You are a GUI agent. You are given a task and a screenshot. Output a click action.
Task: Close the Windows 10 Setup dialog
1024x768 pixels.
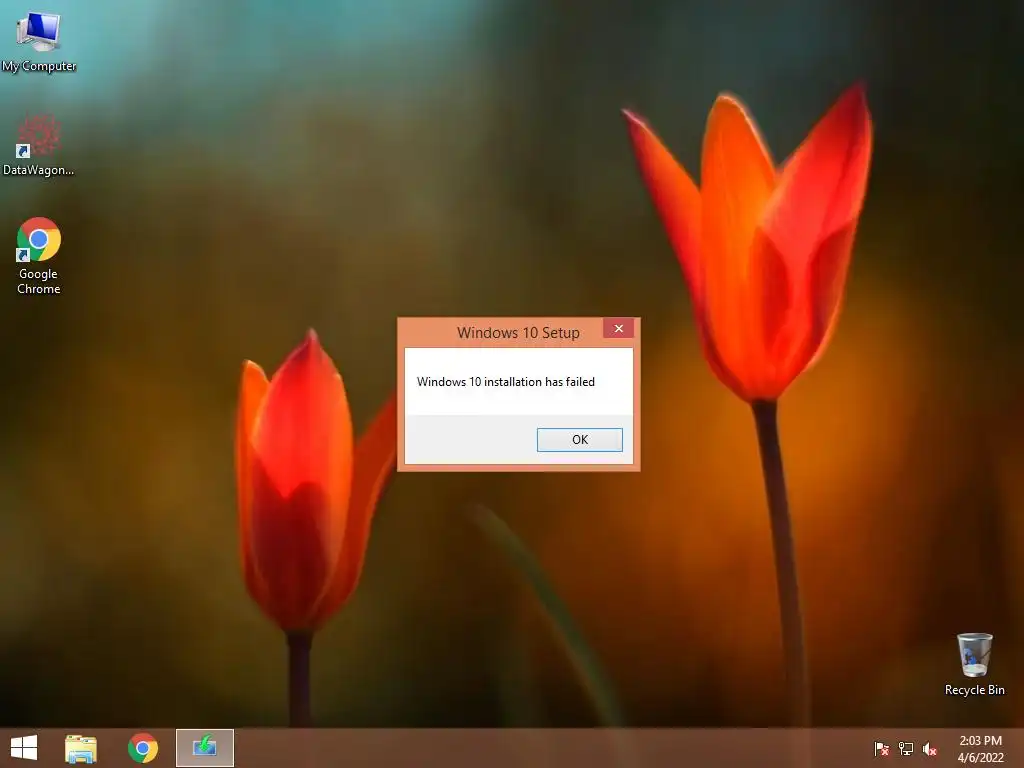[x=618, y=328]
